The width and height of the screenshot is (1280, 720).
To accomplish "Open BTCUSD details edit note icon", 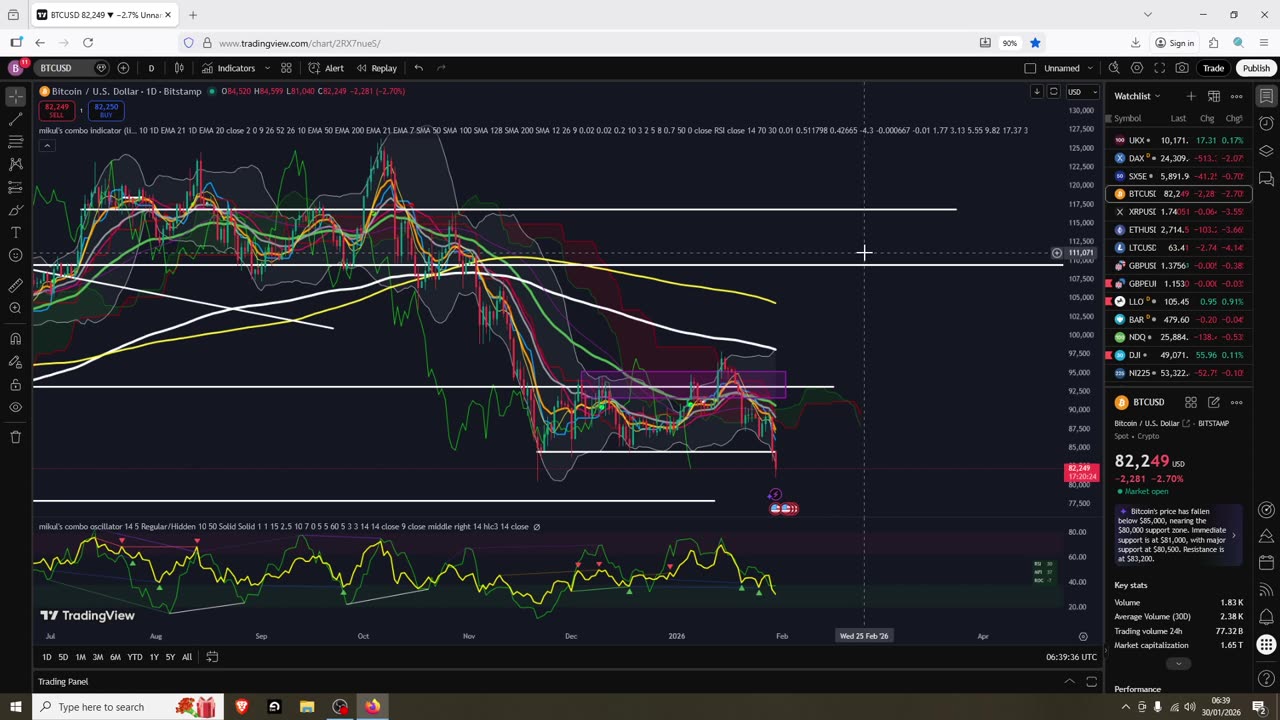I will [1213, 402].
